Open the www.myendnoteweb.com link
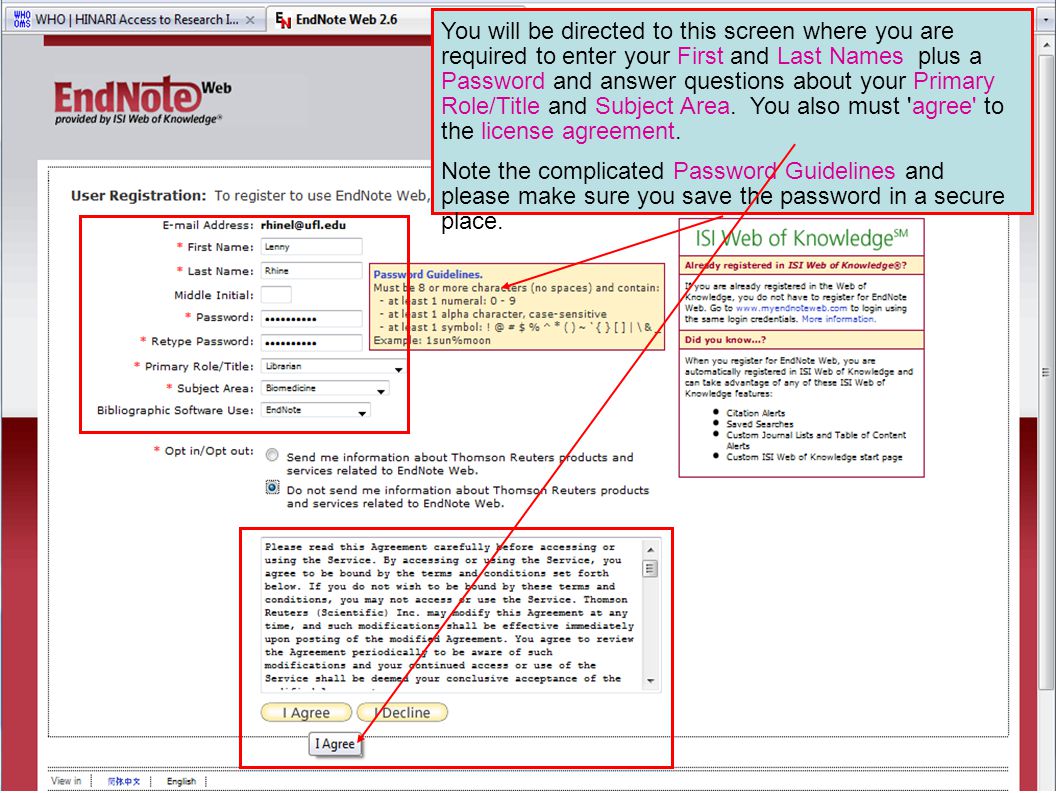Viewport: 1058px width, 793px height. point(791,308)
